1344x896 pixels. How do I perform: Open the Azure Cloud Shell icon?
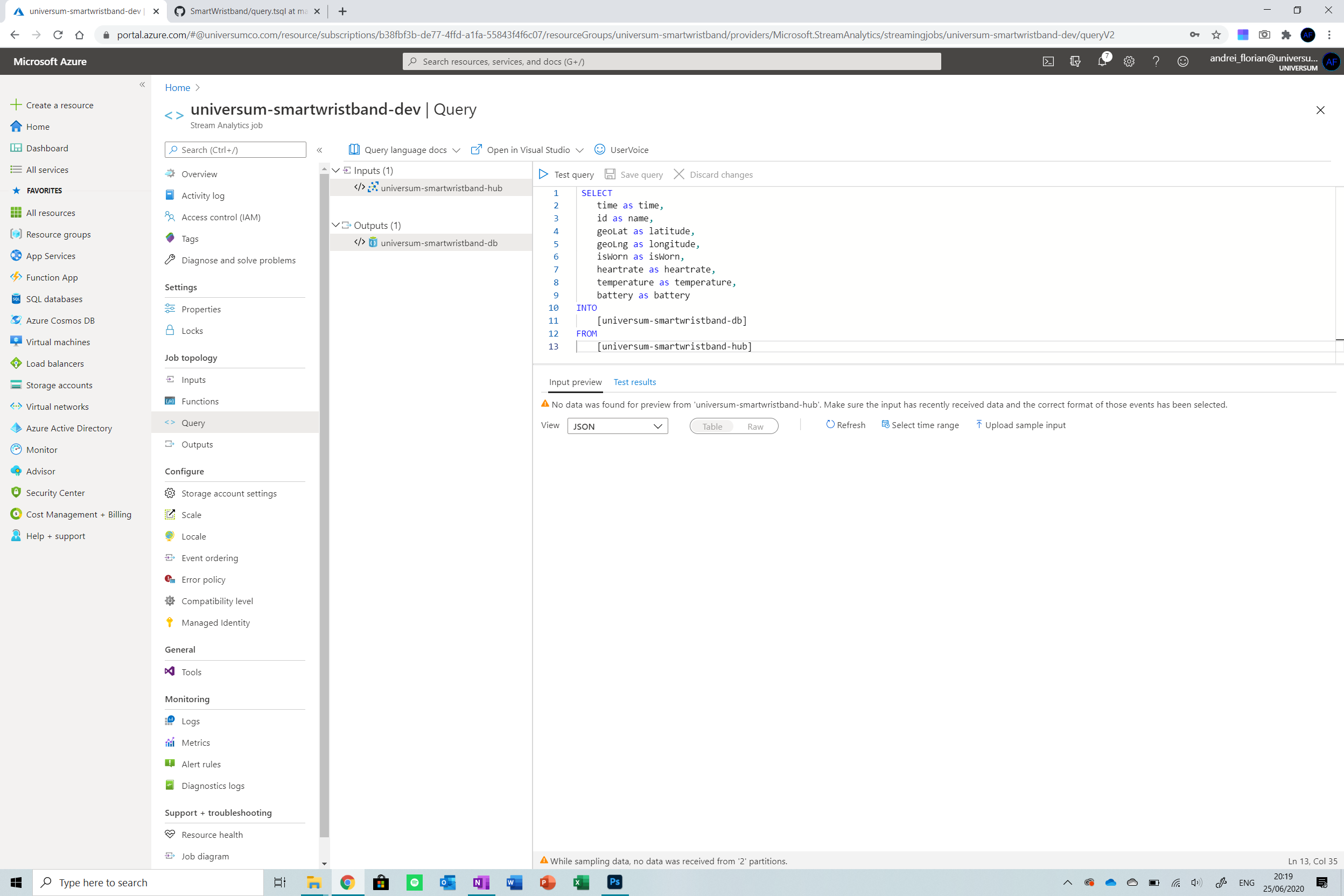(x=1048, y=61)
